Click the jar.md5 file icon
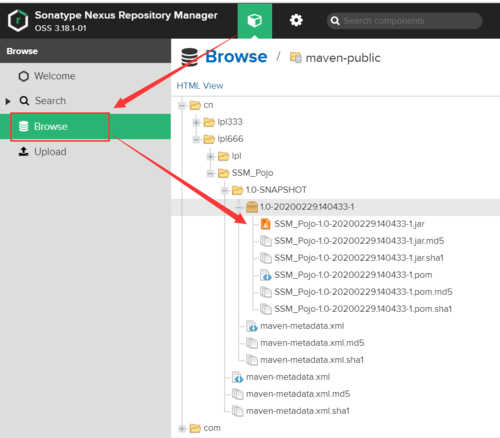The width and height of the screenshot is (500, 438). click(266, 241)
